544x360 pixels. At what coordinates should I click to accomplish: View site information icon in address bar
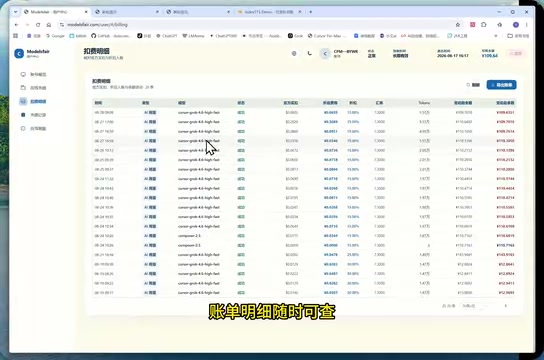tap(62, 25)
